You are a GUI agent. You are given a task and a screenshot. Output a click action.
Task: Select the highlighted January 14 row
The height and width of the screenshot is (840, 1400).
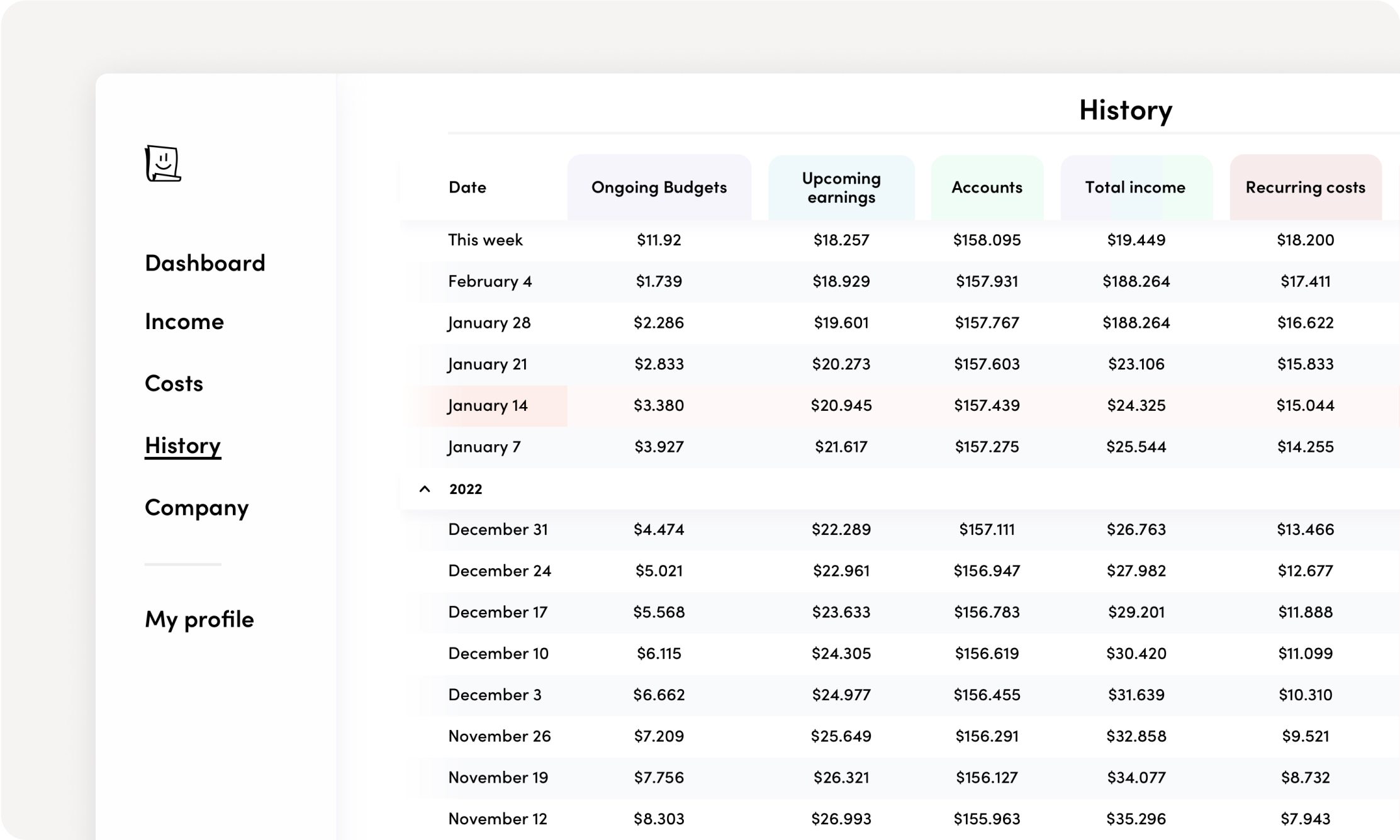900,405
